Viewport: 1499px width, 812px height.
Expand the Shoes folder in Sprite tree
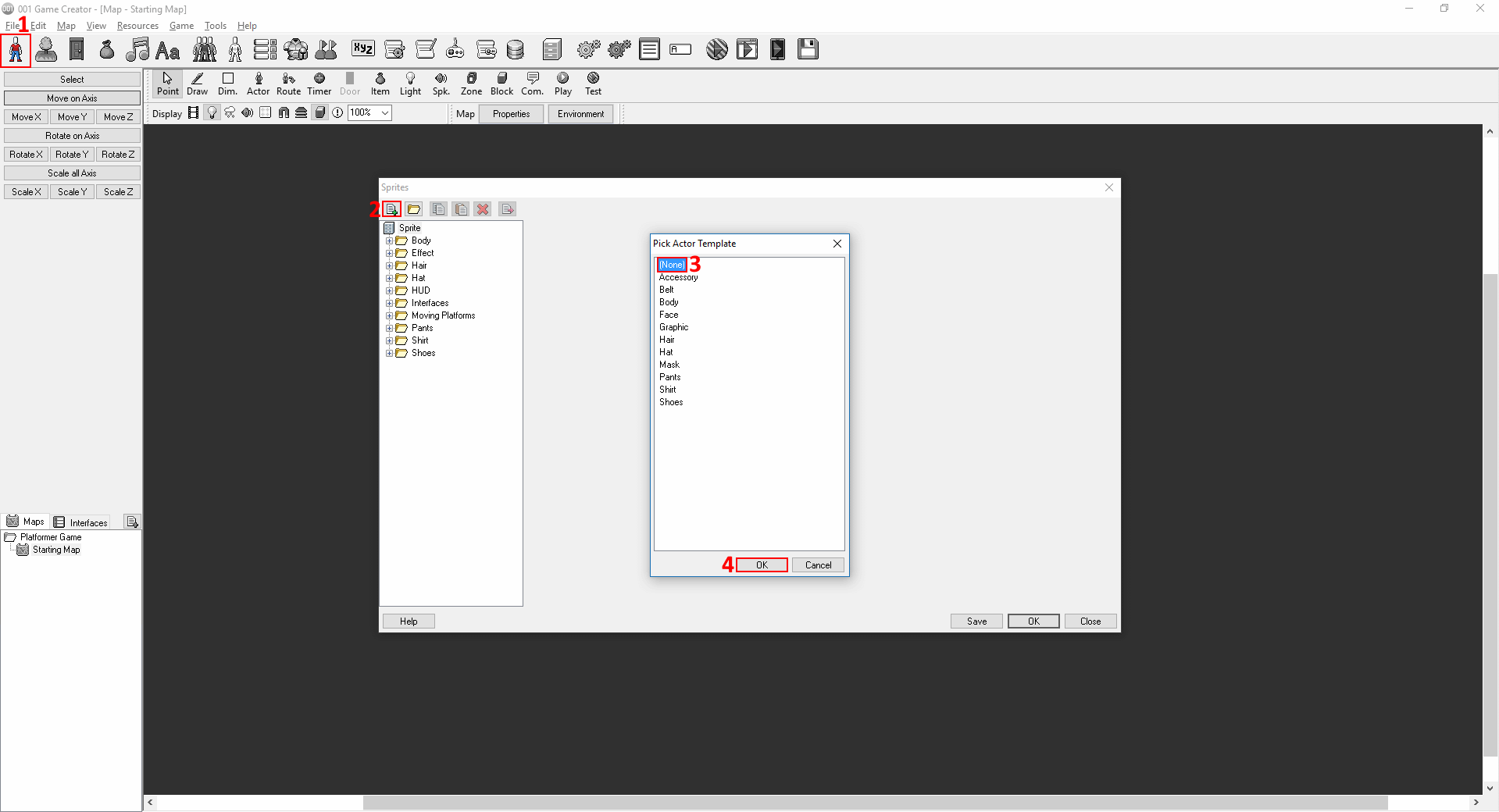tap(389, 353)
